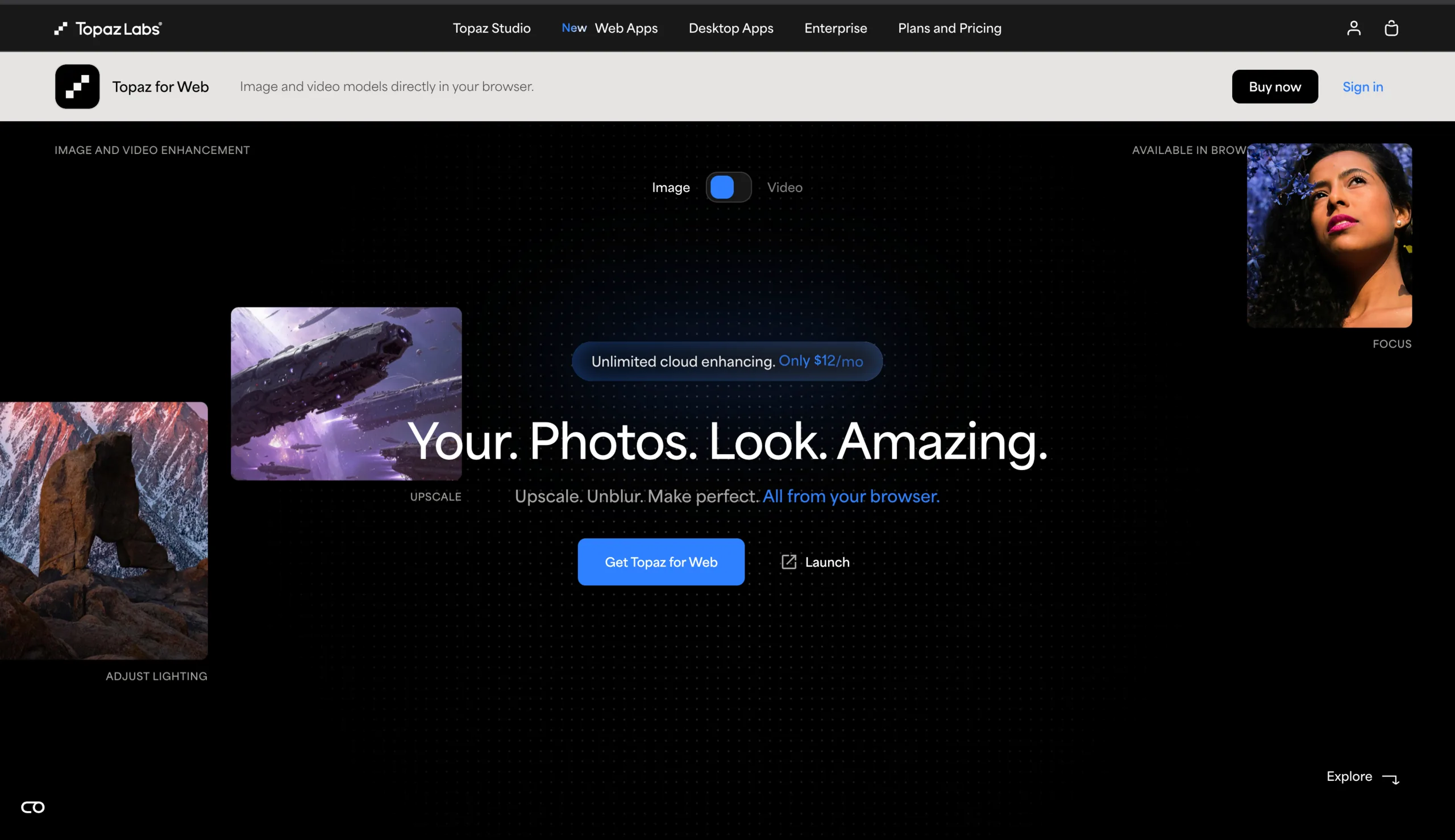
Task: Click Get Topaz for Web button
Action: pyautogui.click(x=661, y=562)
